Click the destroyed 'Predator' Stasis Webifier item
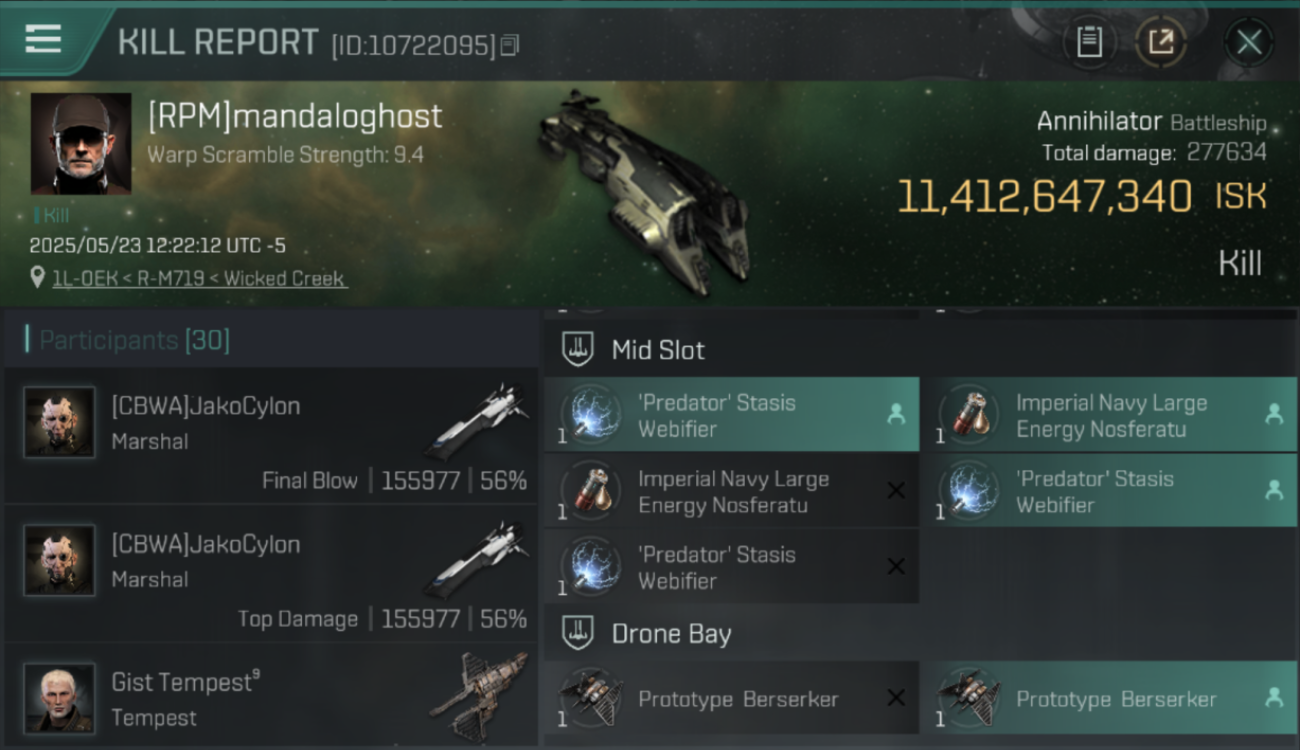Image resolution: width=1300 pixels, height=750 pixels. 732,567
